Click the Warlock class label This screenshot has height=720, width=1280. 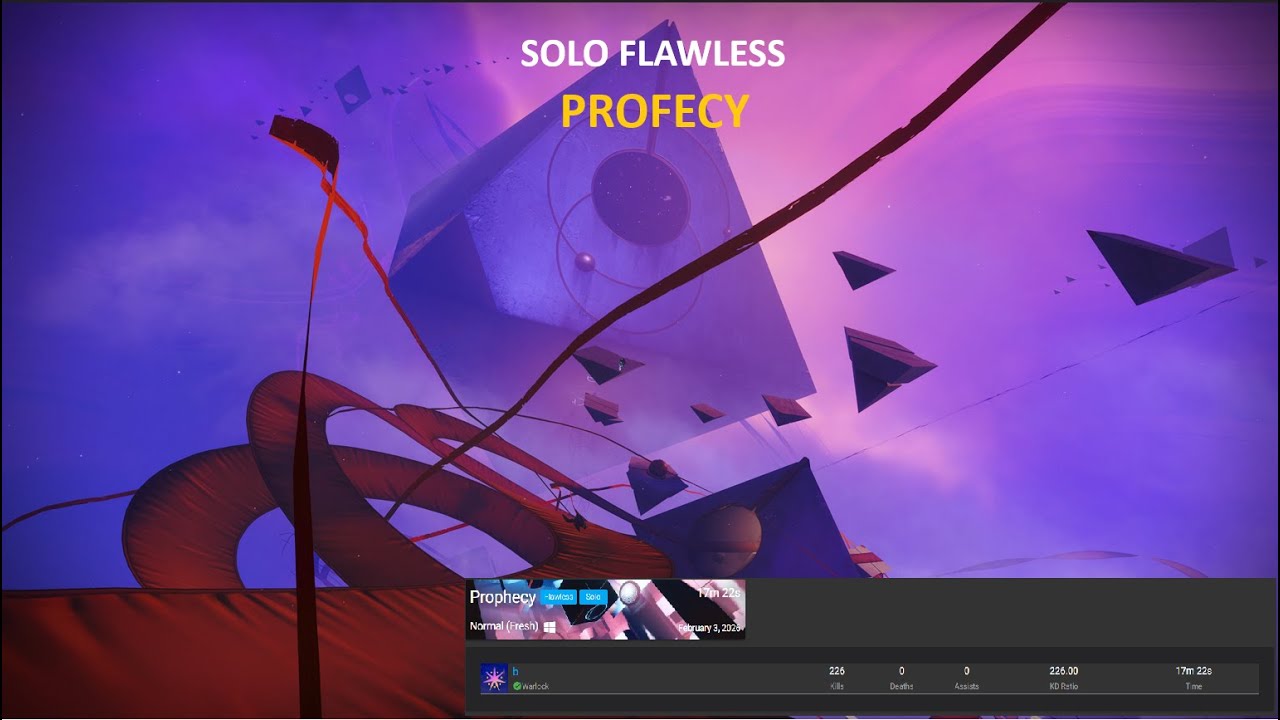(x=535, y=686)
